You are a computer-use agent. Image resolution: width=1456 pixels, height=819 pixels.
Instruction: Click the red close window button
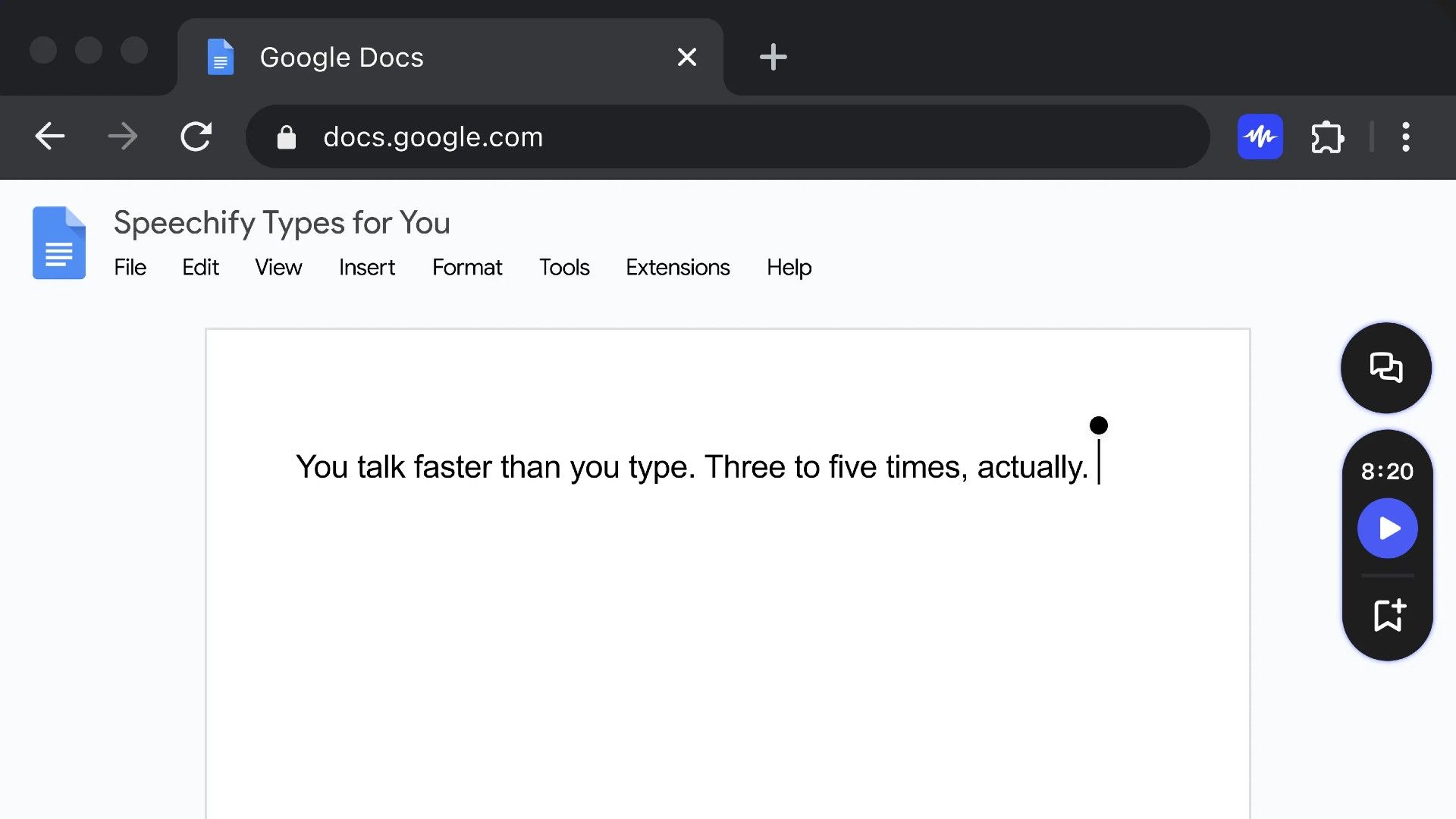(x=43, y=50)
